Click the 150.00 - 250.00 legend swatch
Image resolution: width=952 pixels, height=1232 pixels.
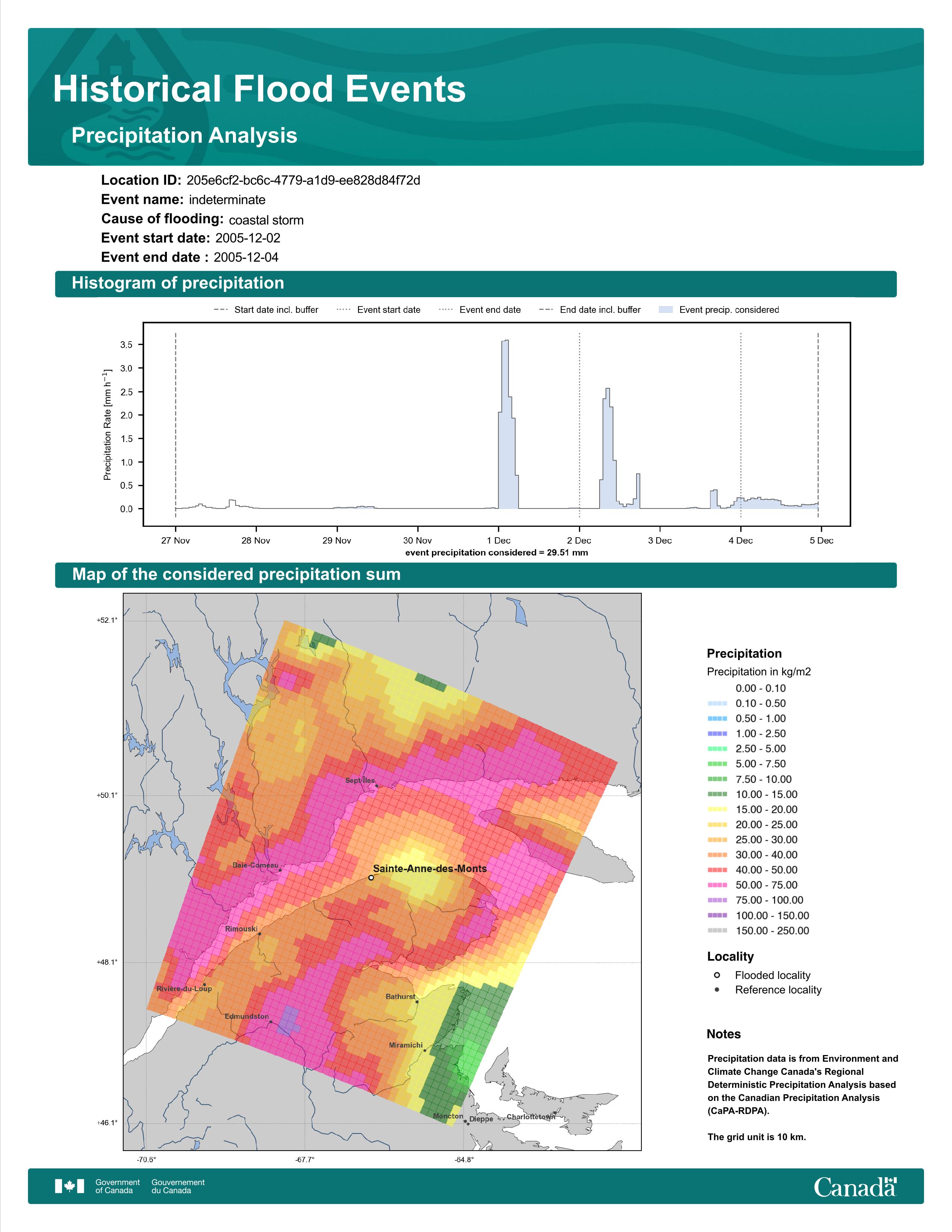(x=718, y=931)
